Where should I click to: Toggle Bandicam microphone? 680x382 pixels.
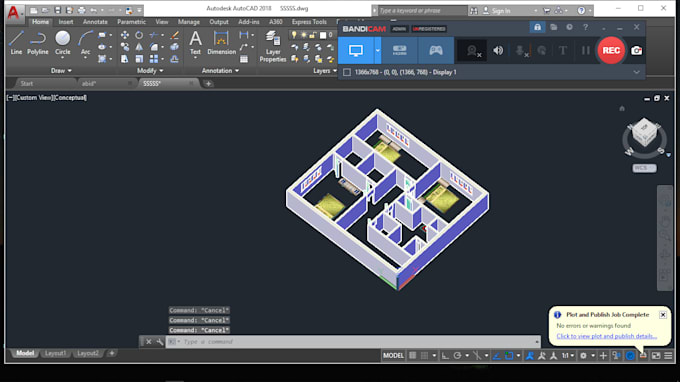pyautogui.click(x=521, y=51)
